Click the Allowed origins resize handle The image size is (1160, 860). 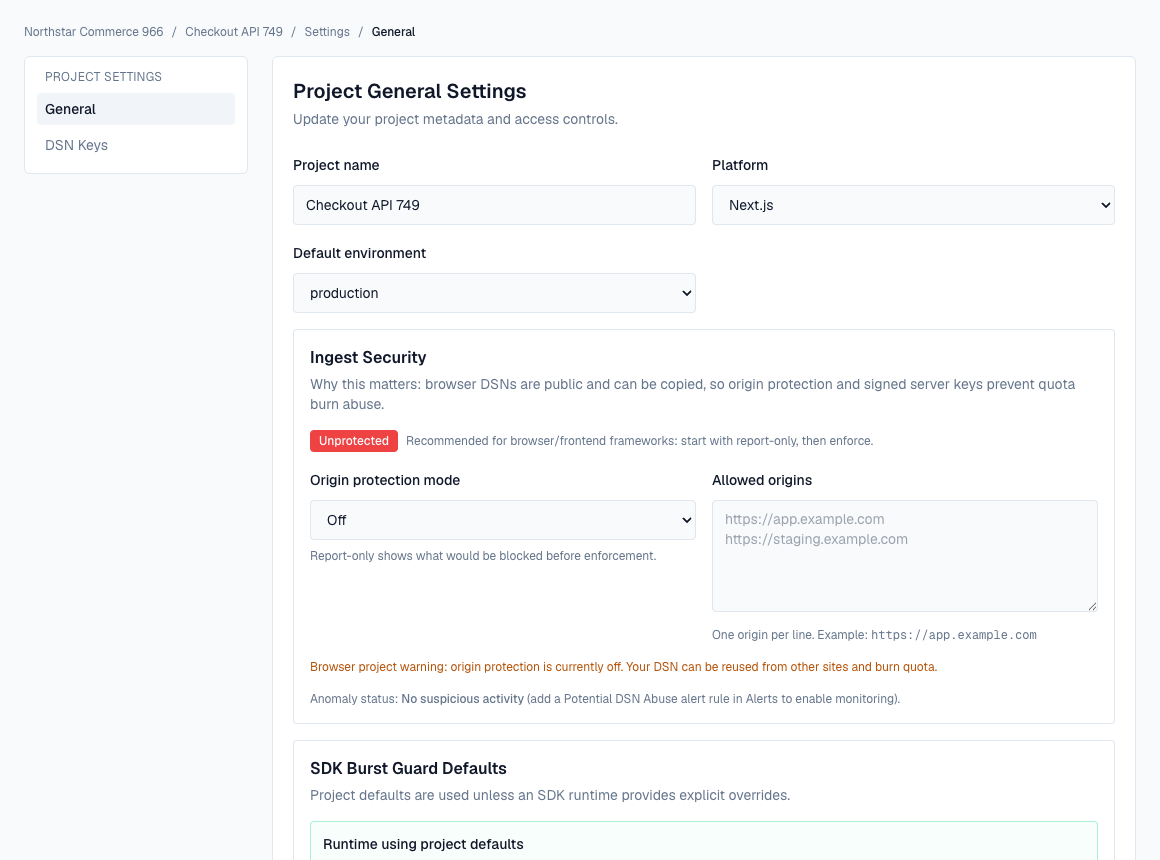(1093, 605)
